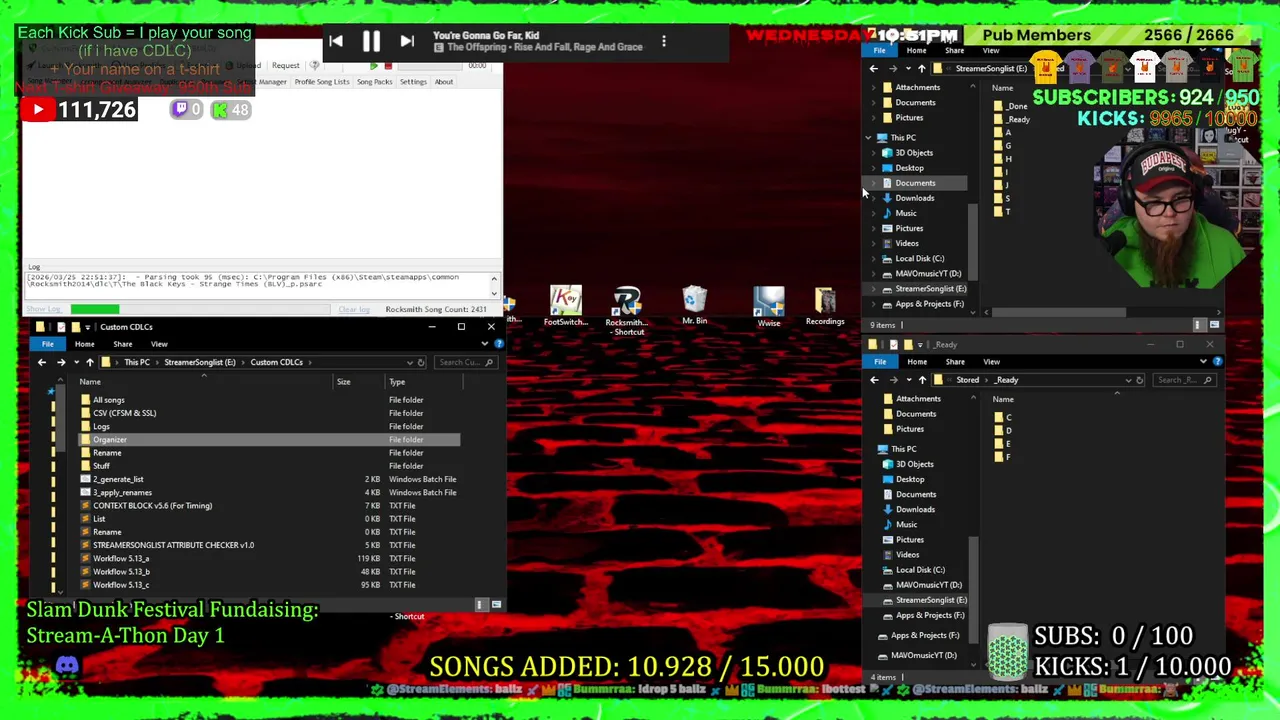Select 'All songs' folder in Custom CDLCs
The image size is (1280, 720).
108,400
